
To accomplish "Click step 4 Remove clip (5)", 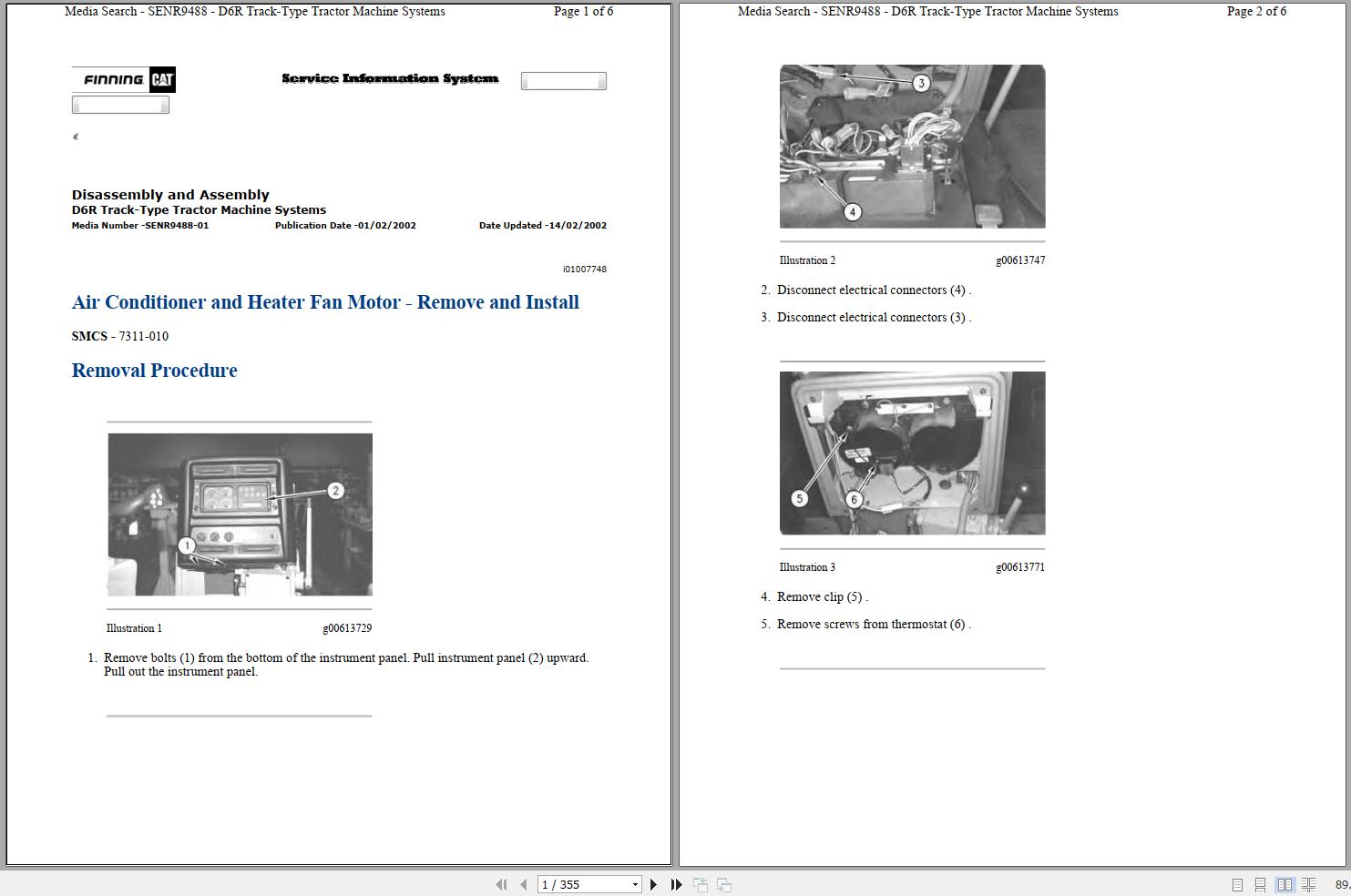I will pos(822,597).
